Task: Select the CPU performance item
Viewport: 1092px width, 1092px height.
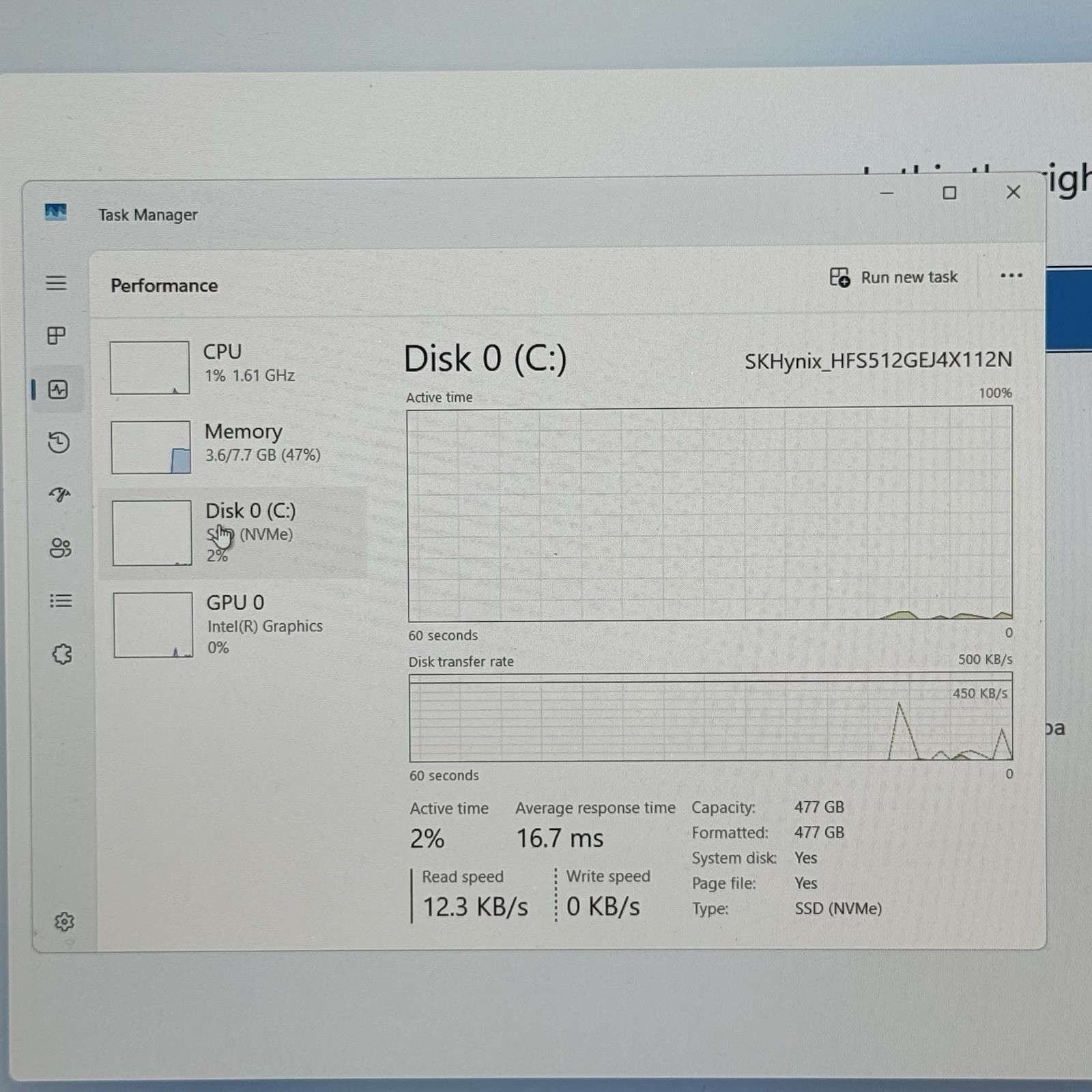Action: (x=233, y=367)
